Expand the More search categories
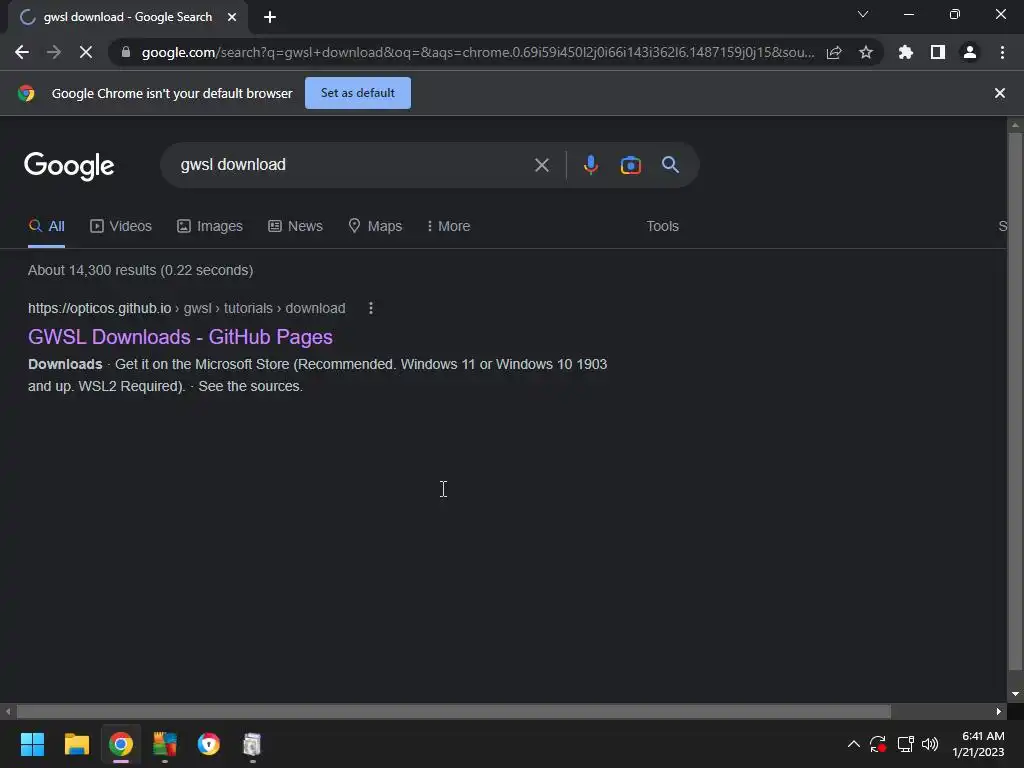Screen dimensions: 1024x768 [448, 226]
